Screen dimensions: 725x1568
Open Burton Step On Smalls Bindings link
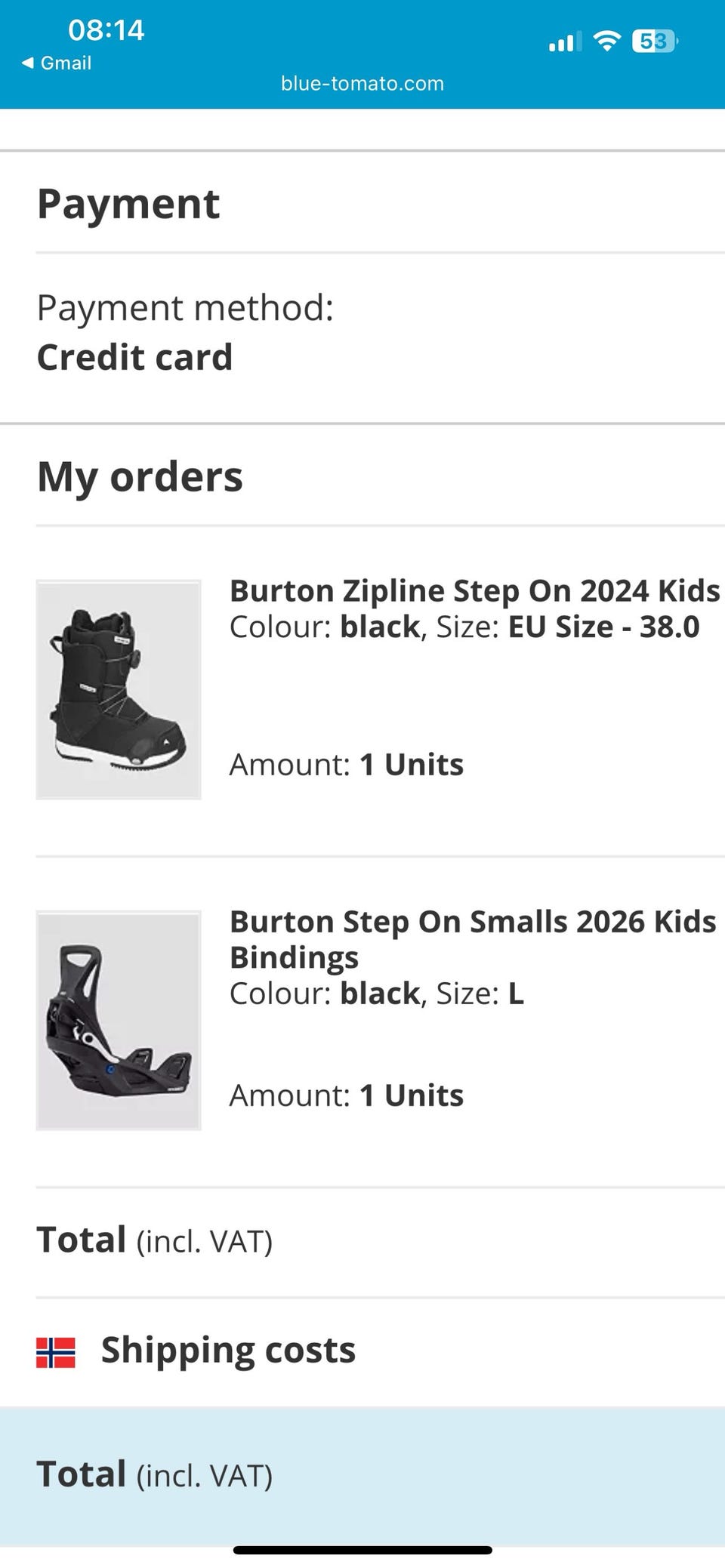(x=473, y=938)
